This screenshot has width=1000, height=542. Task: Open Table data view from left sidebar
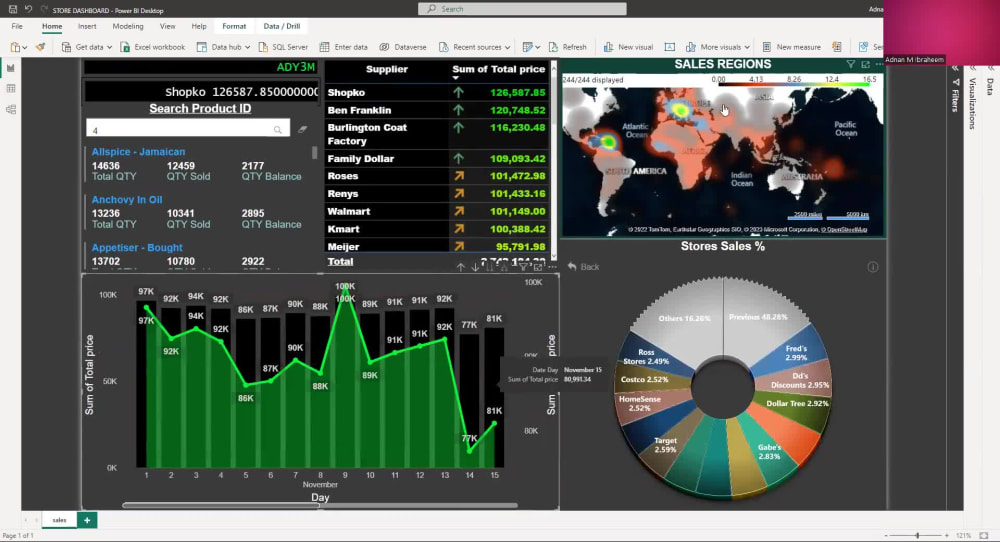point(11,89)
